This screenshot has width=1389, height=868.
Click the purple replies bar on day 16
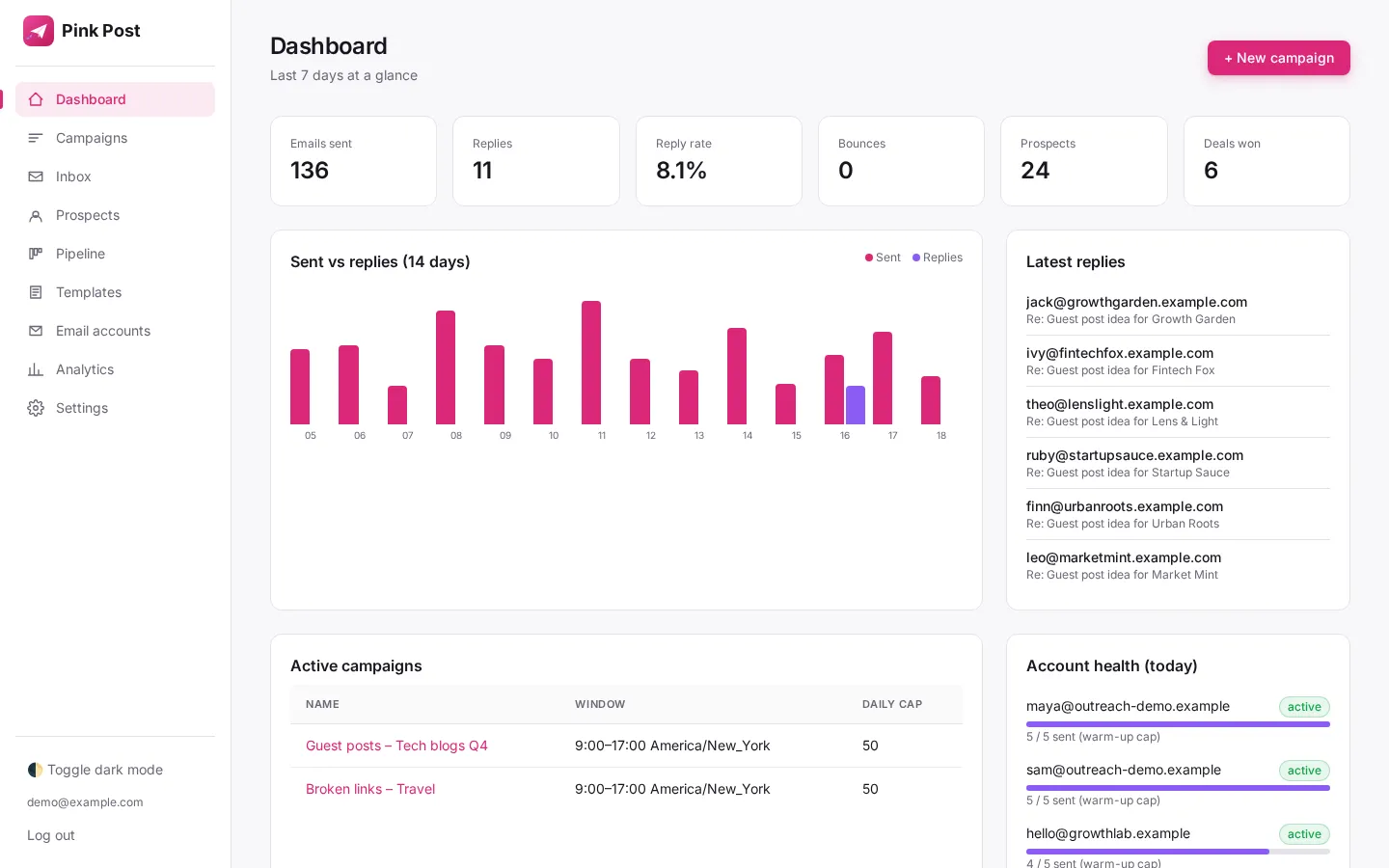point(856,405)
